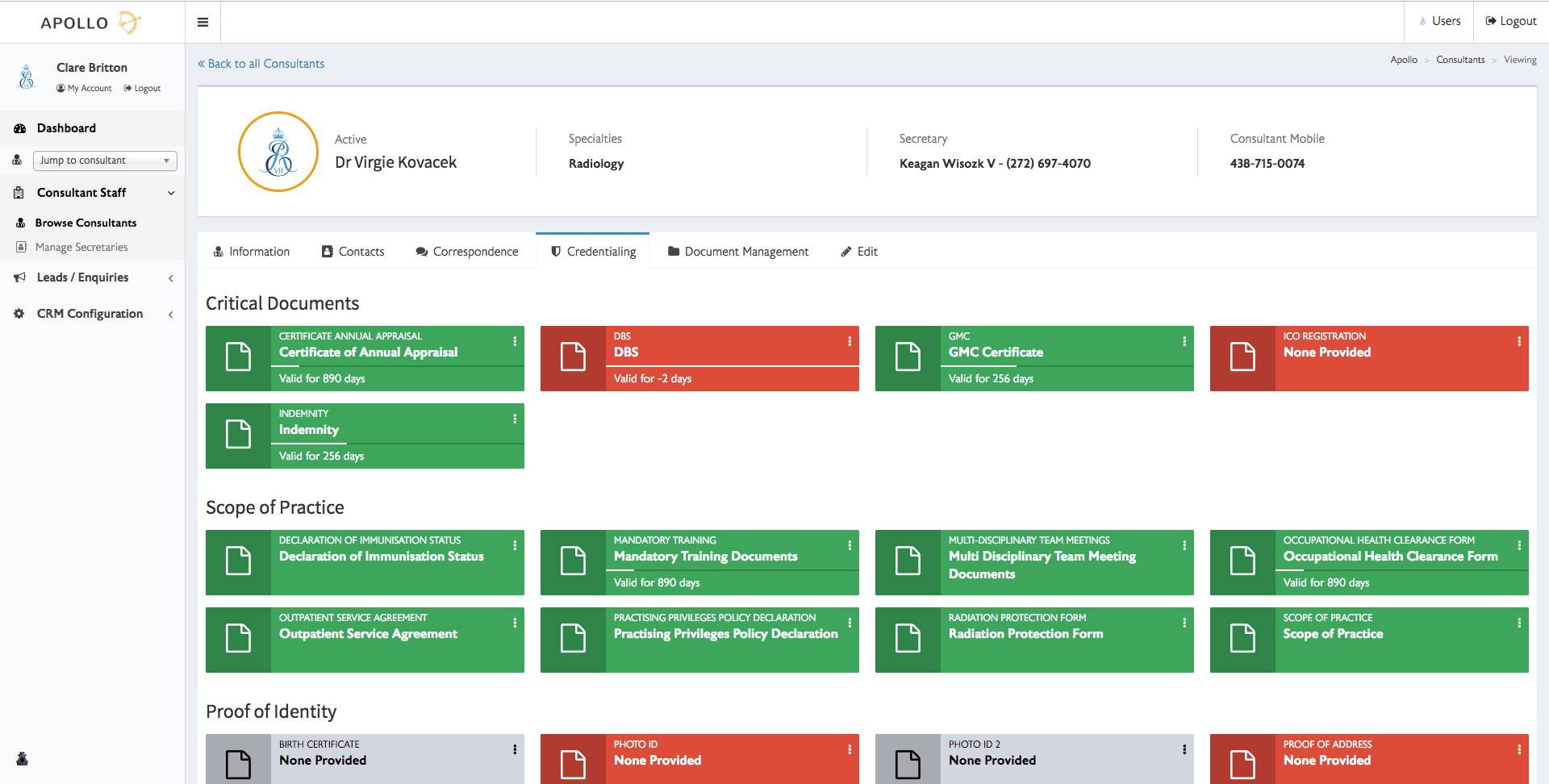Click Radiation Protection Form document icon
The width and height of the screenshot is (1549, 784).
pyautogui.click(x=908, y=639)
